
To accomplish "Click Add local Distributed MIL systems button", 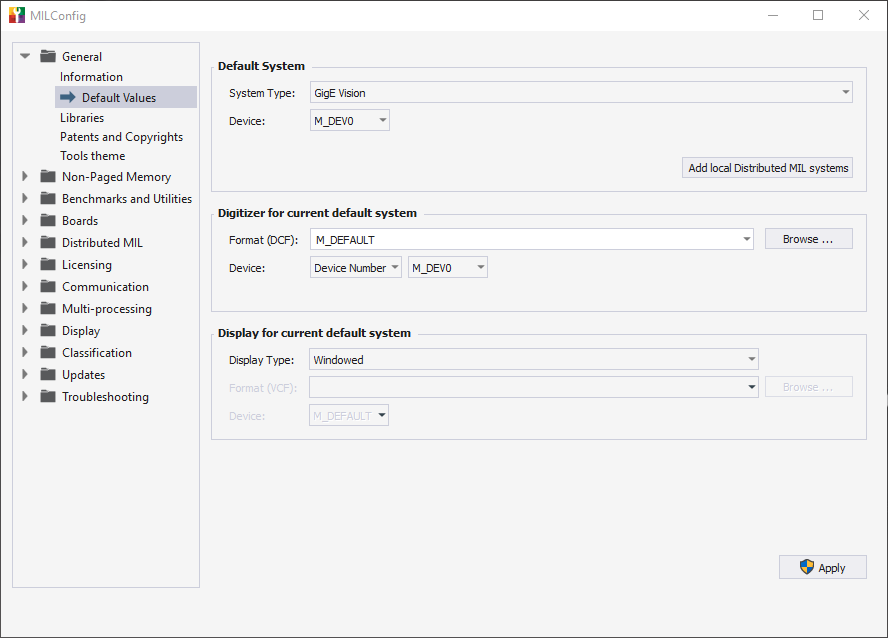I will coord(767,168).
